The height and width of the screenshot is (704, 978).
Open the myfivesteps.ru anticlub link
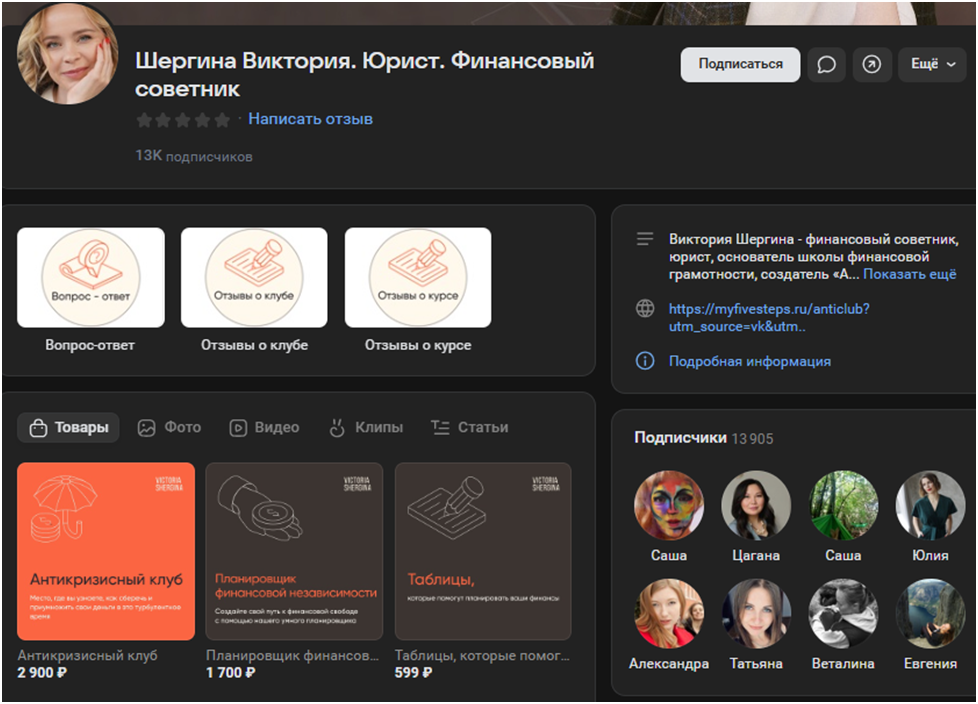(x=769, y=317)
